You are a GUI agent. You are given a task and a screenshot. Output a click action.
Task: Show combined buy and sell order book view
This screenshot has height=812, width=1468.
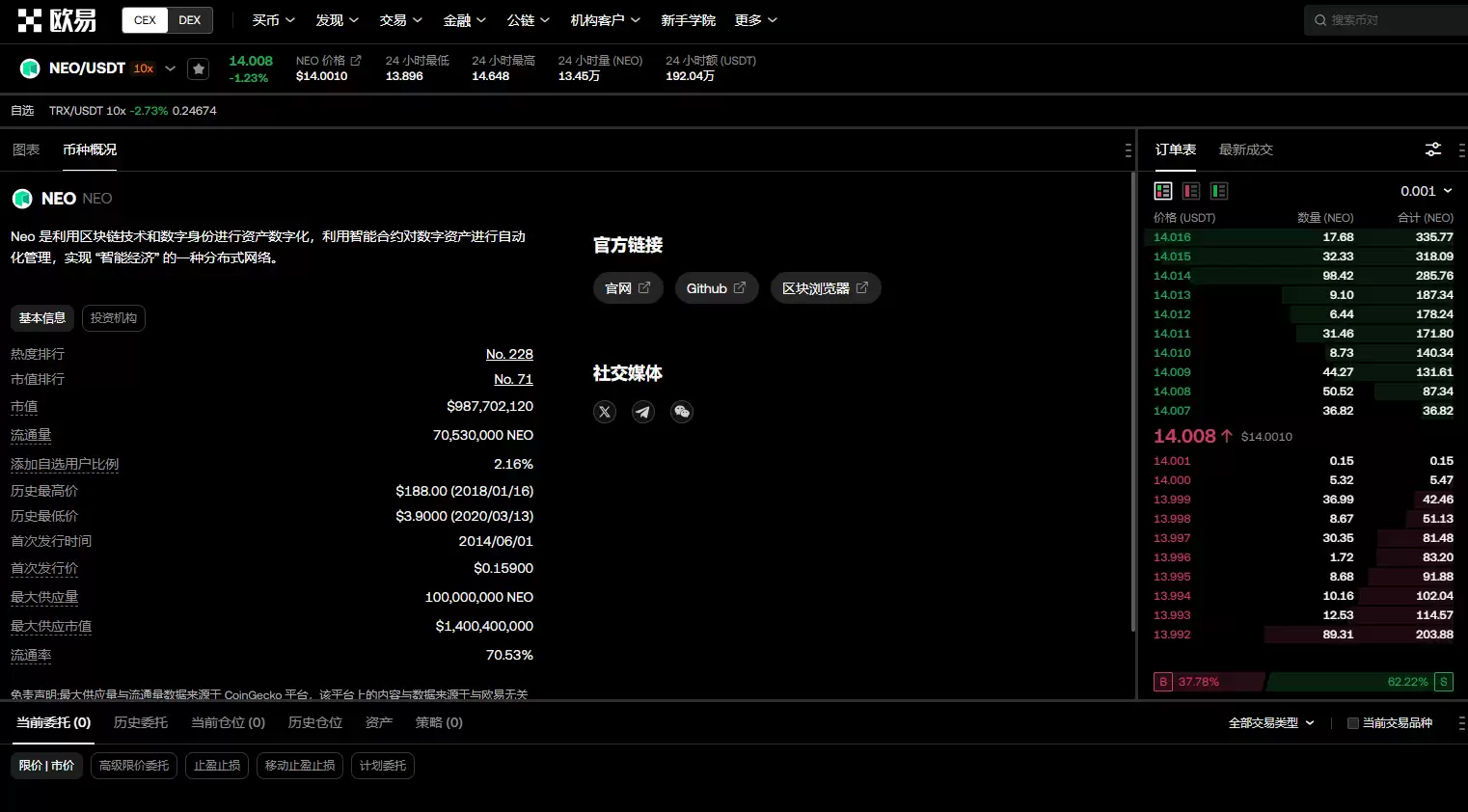[1163, 191]
